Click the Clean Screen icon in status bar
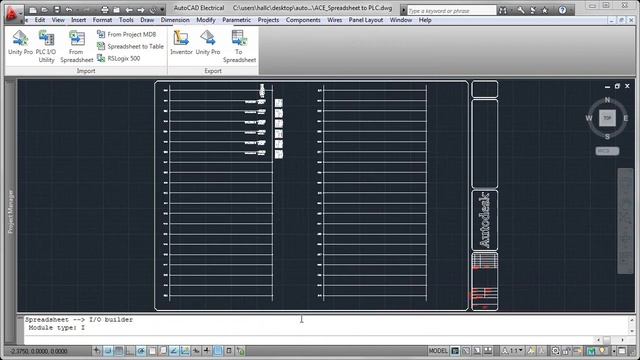The image size is (640, 360). tap(622, 351)
